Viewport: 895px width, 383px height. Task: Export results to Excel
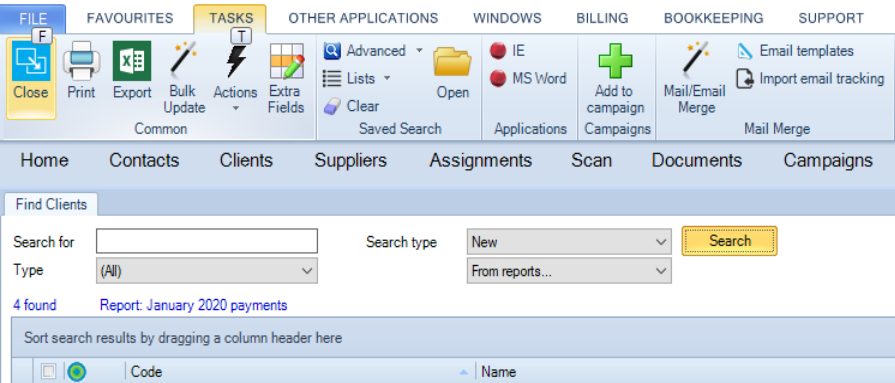[132, 61]
